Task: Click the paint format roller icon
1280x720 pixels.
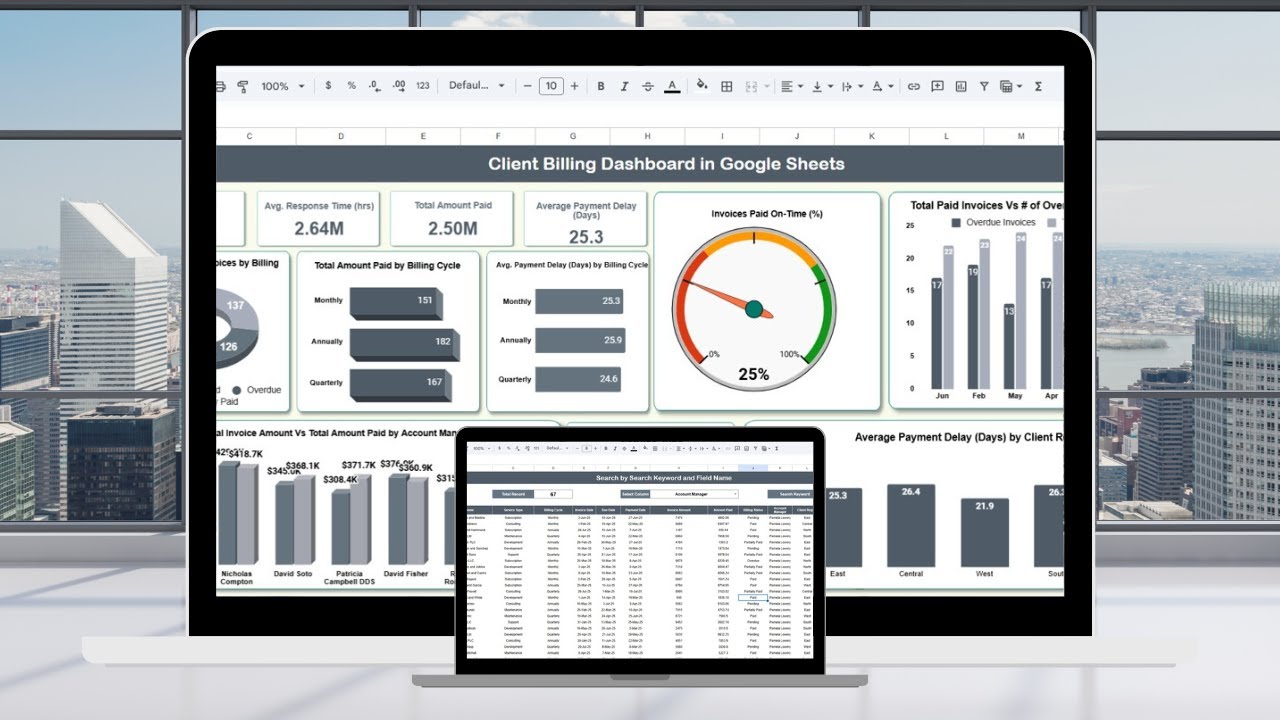Action: point(243,87)
